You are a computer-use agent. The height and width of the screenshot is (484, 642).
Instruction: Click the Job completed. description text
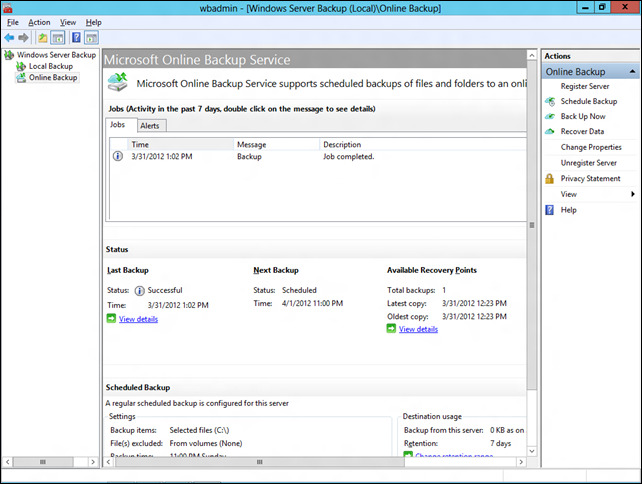point(348,156)
